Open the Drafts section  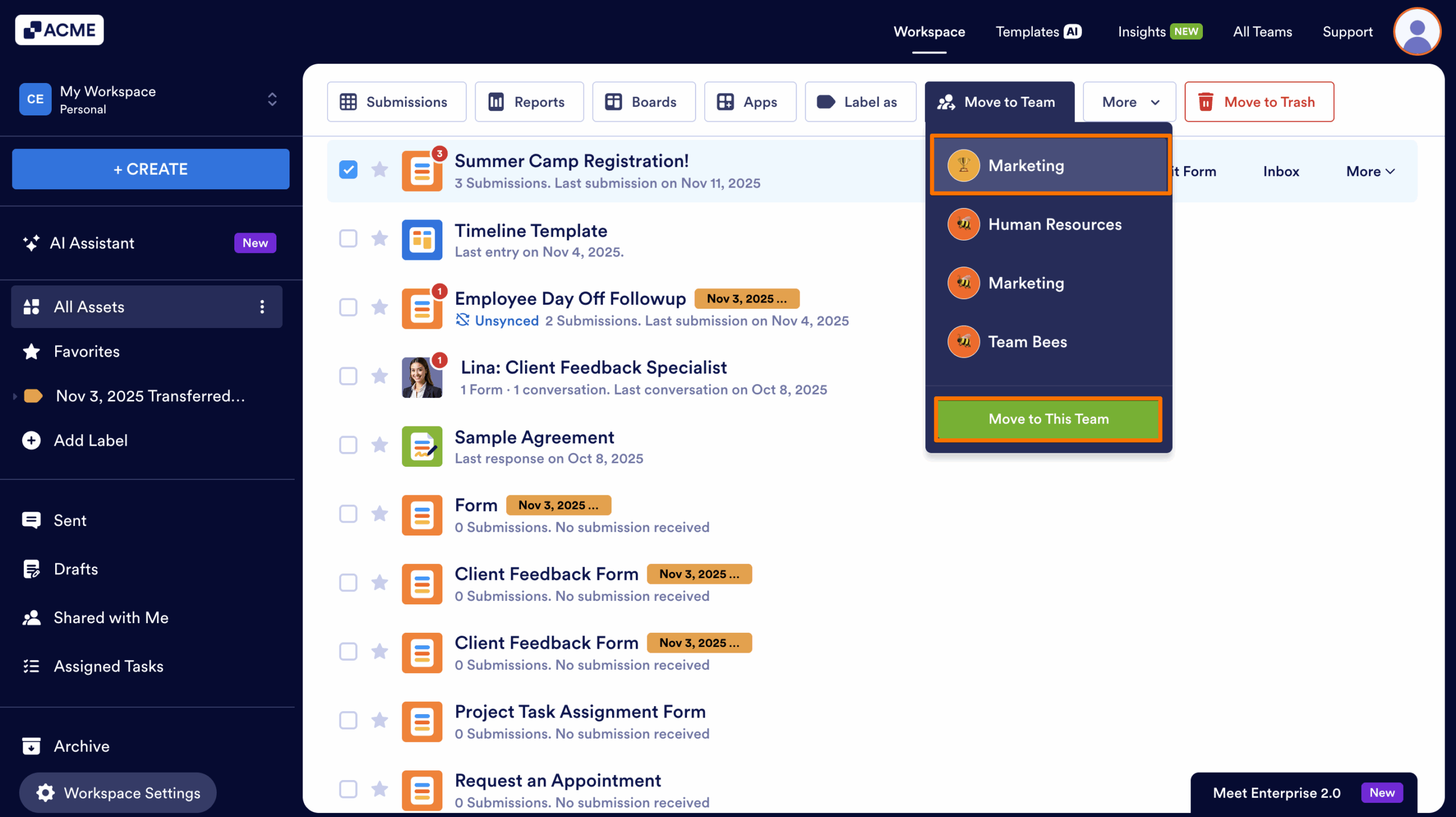click(75, 569)
